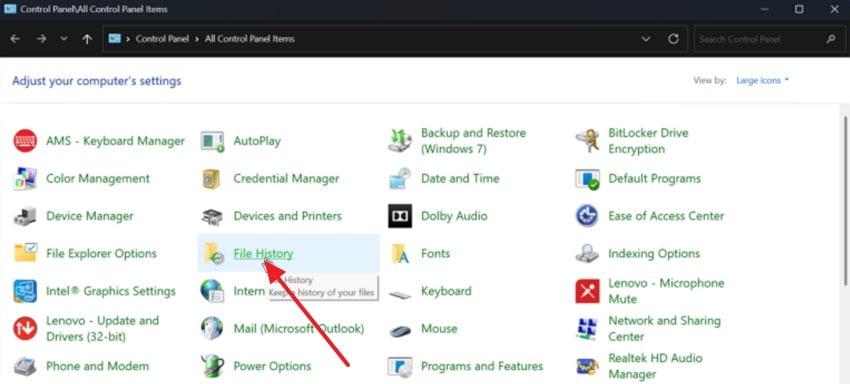This screenshot has height=384, width=850.
Task: Click the File History folder icon
Action: click(x=214, y=253)
